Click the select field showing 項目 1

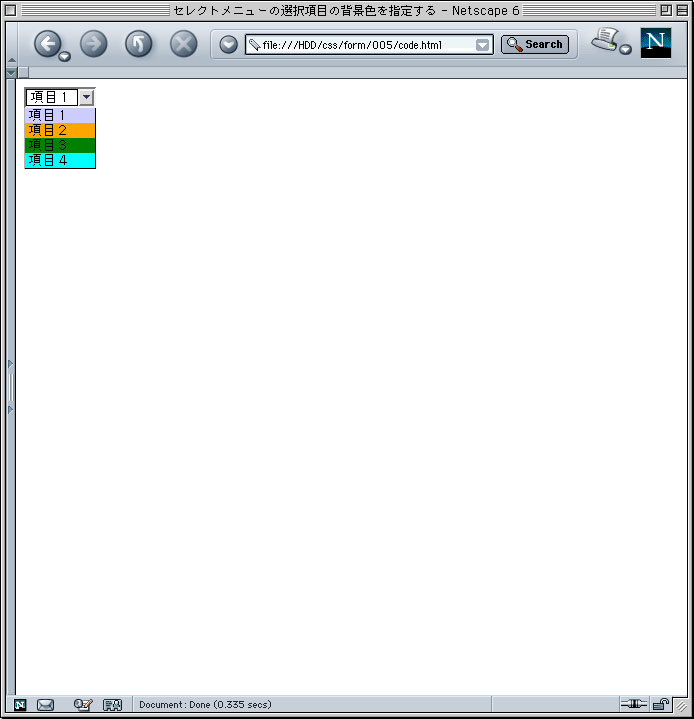tap(52, 97)
